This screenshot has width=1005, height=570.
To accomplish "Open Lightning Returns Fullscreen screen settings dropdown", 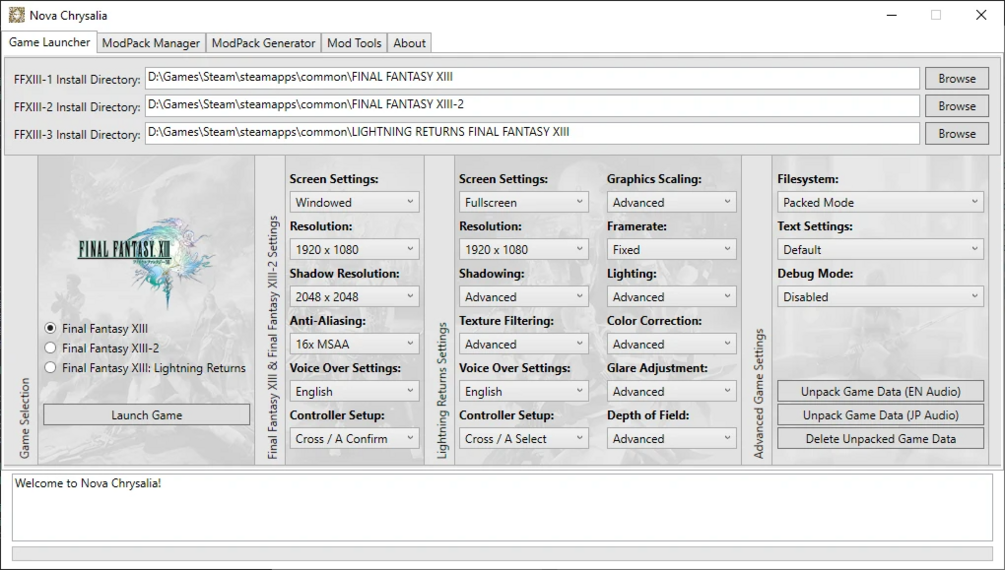I will (x=524, y=202).
